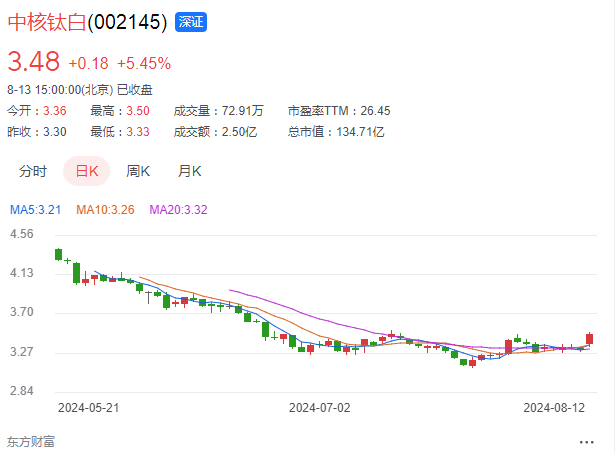Click the percentage change +5.45%
This screenshot has height=452, width=615.
[x=144, y=64]
